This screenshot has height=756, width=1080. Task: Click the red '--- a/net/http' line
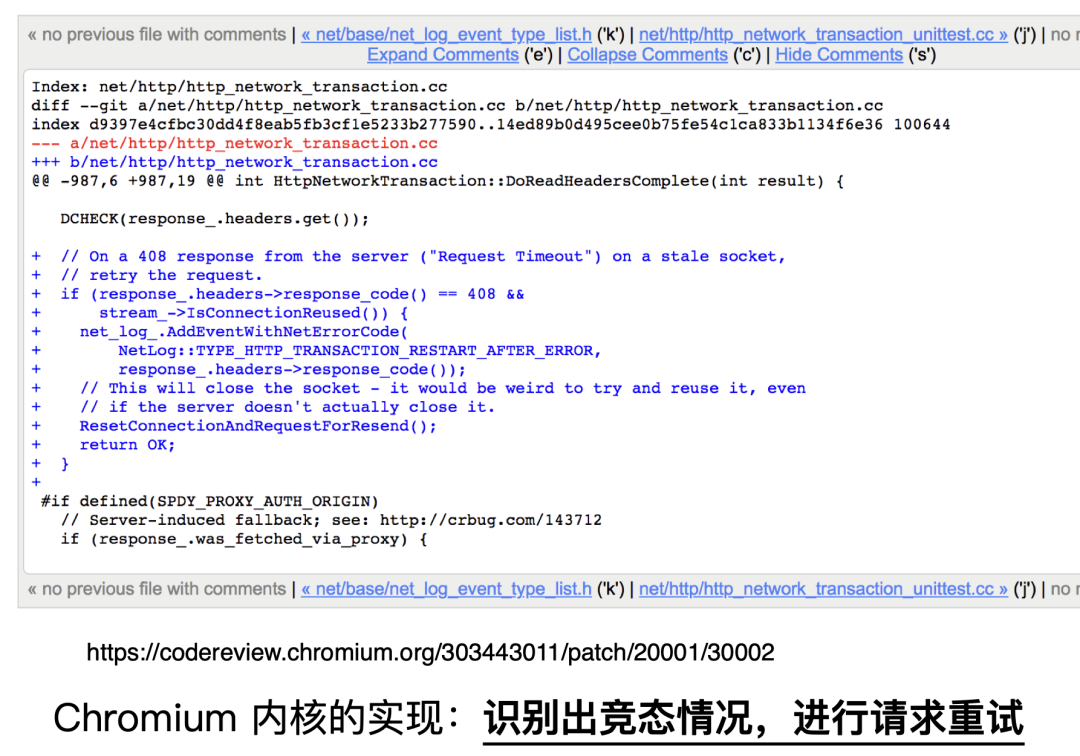coord(234,143)
